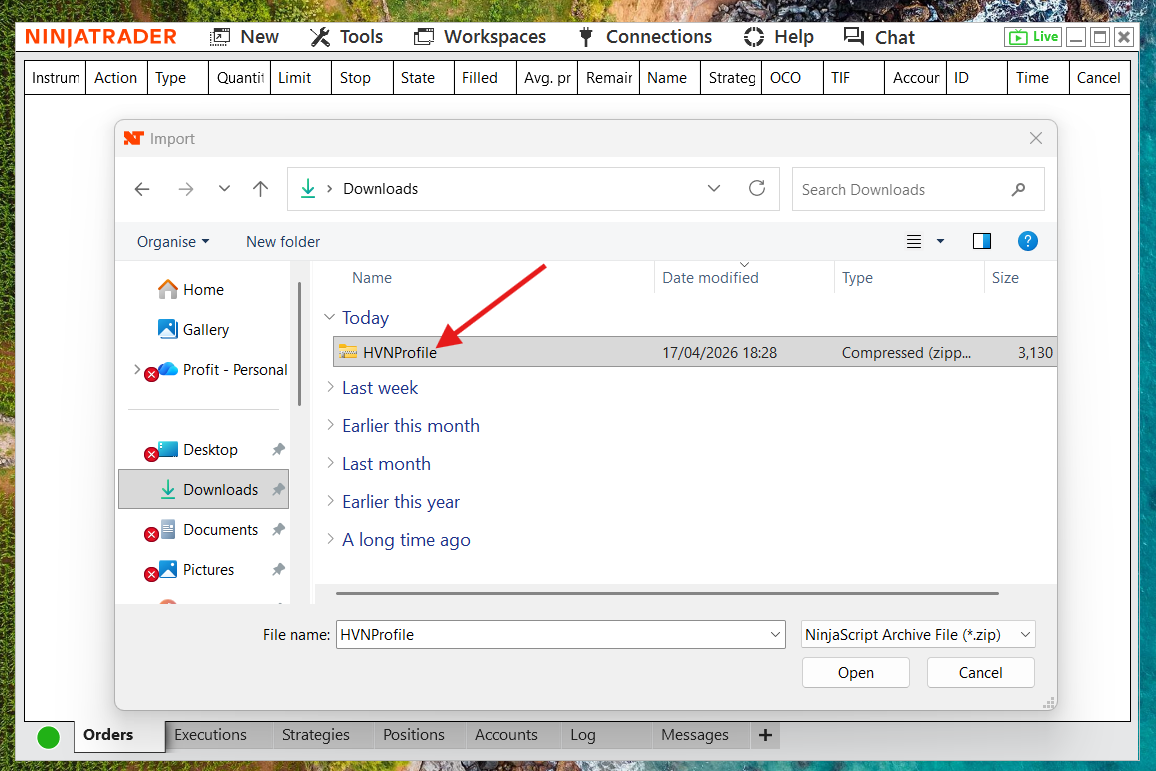Click the pin icon next to Documents
This screenshot has height=771, width=1156.
click(278, 529)
